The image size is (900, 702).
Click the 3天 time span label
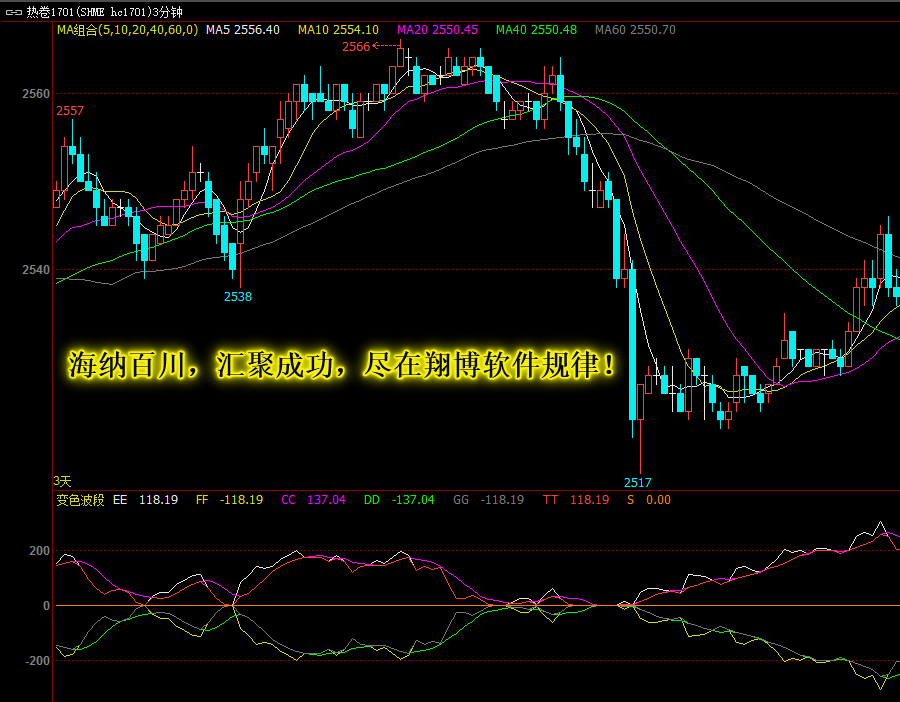click(62, 481)
